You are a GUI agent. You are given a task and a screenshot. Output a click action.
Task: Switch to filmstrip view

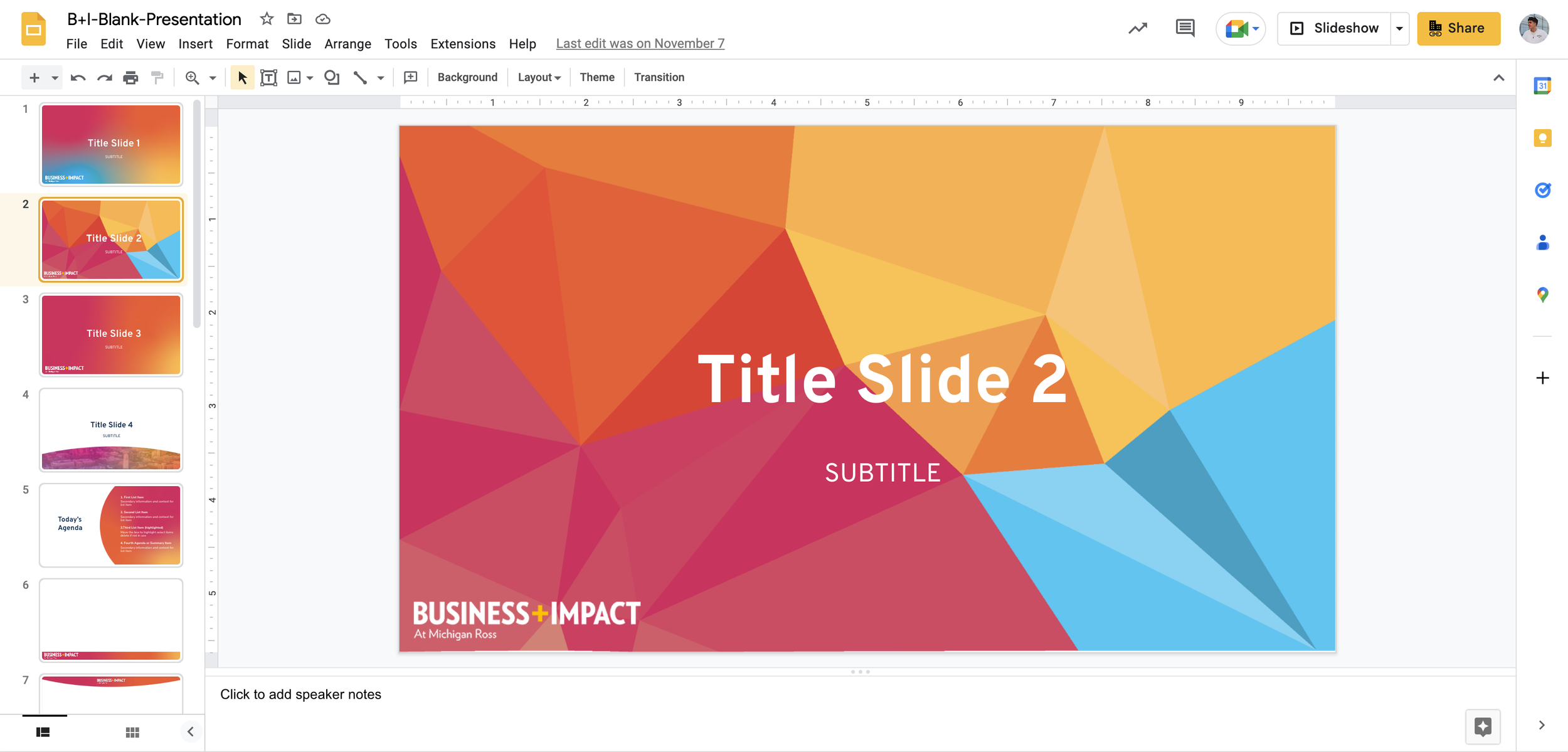coord(43,732)
